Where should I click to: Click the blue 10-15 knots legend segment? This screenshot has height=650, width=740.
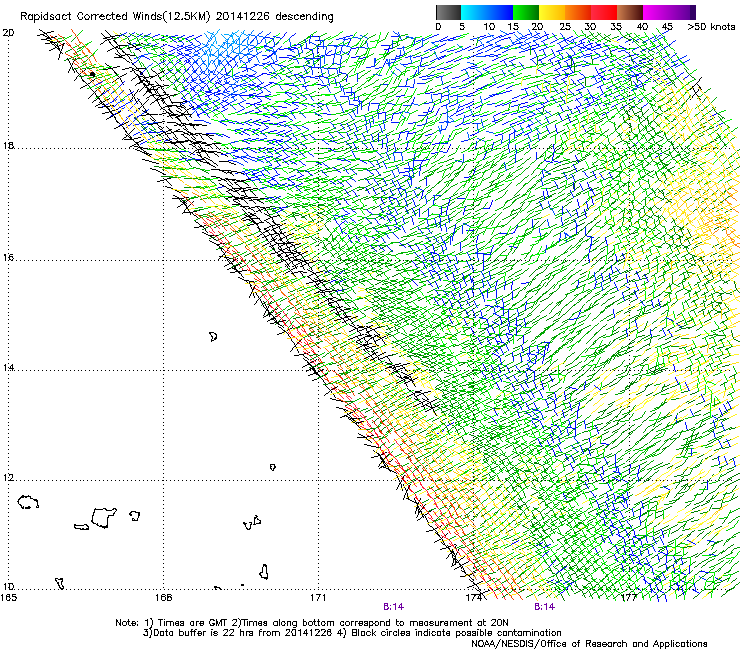coord(500,12)
